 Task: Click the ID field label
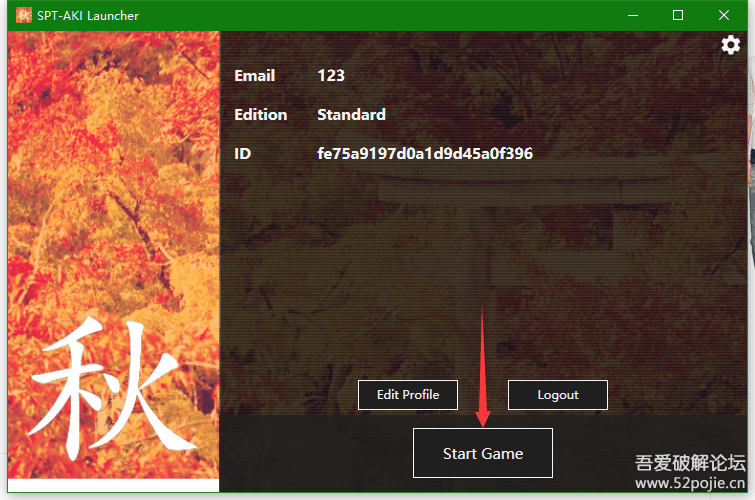[x=243, y=154]
